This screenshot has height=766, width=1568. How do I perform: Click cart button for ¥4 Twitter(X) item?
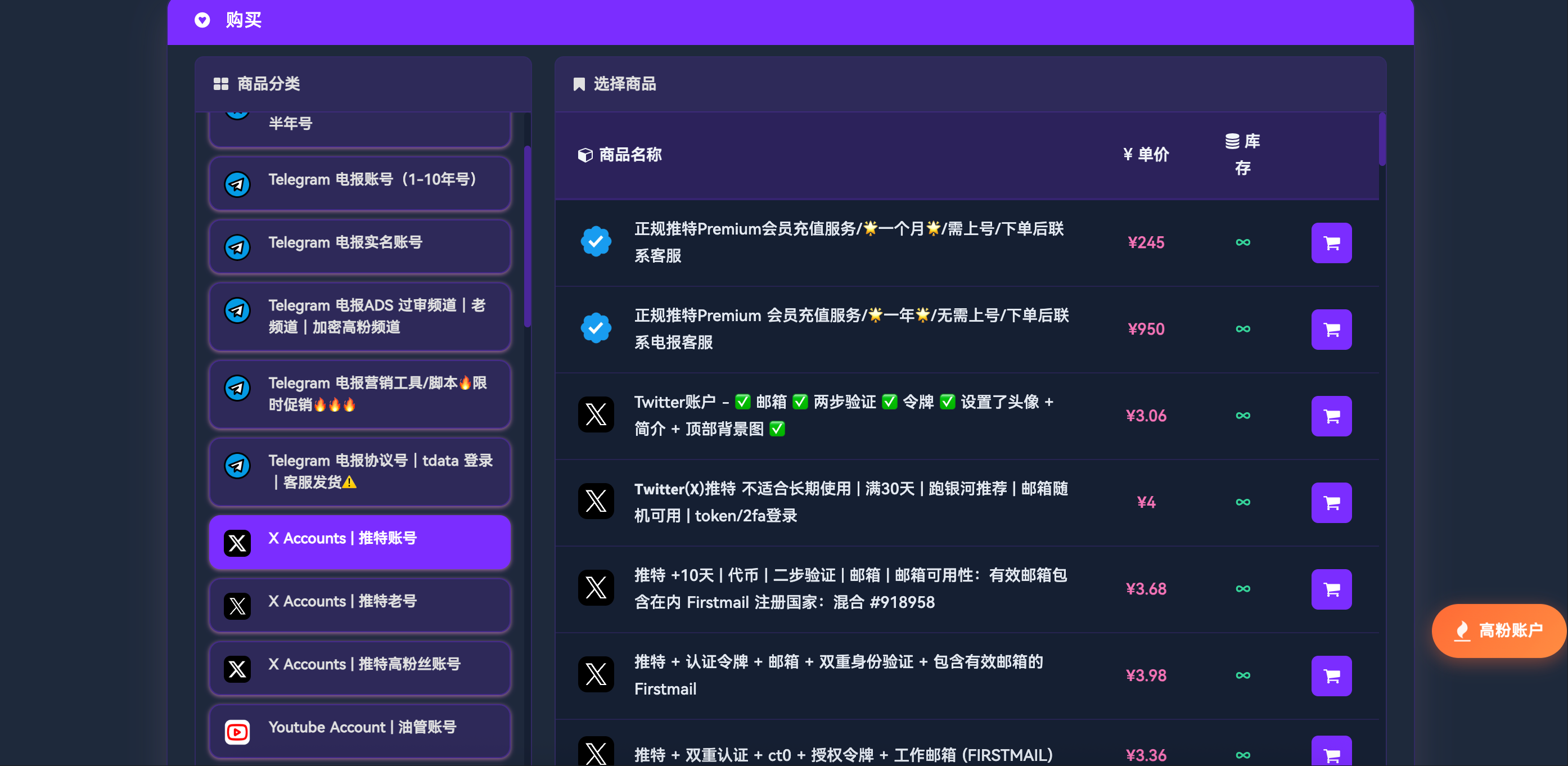coord(1331,502)
